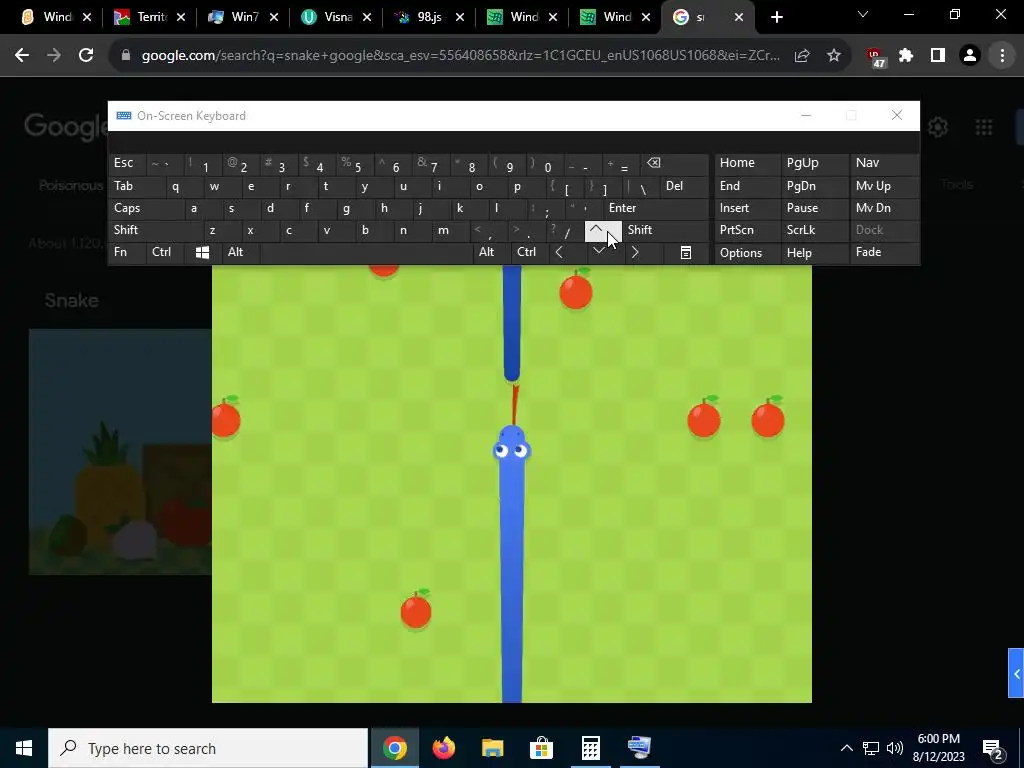This screenshot has height=768, width=1024.
Task: Open the Chrome three-dot menu
Action: (1002, 56)
